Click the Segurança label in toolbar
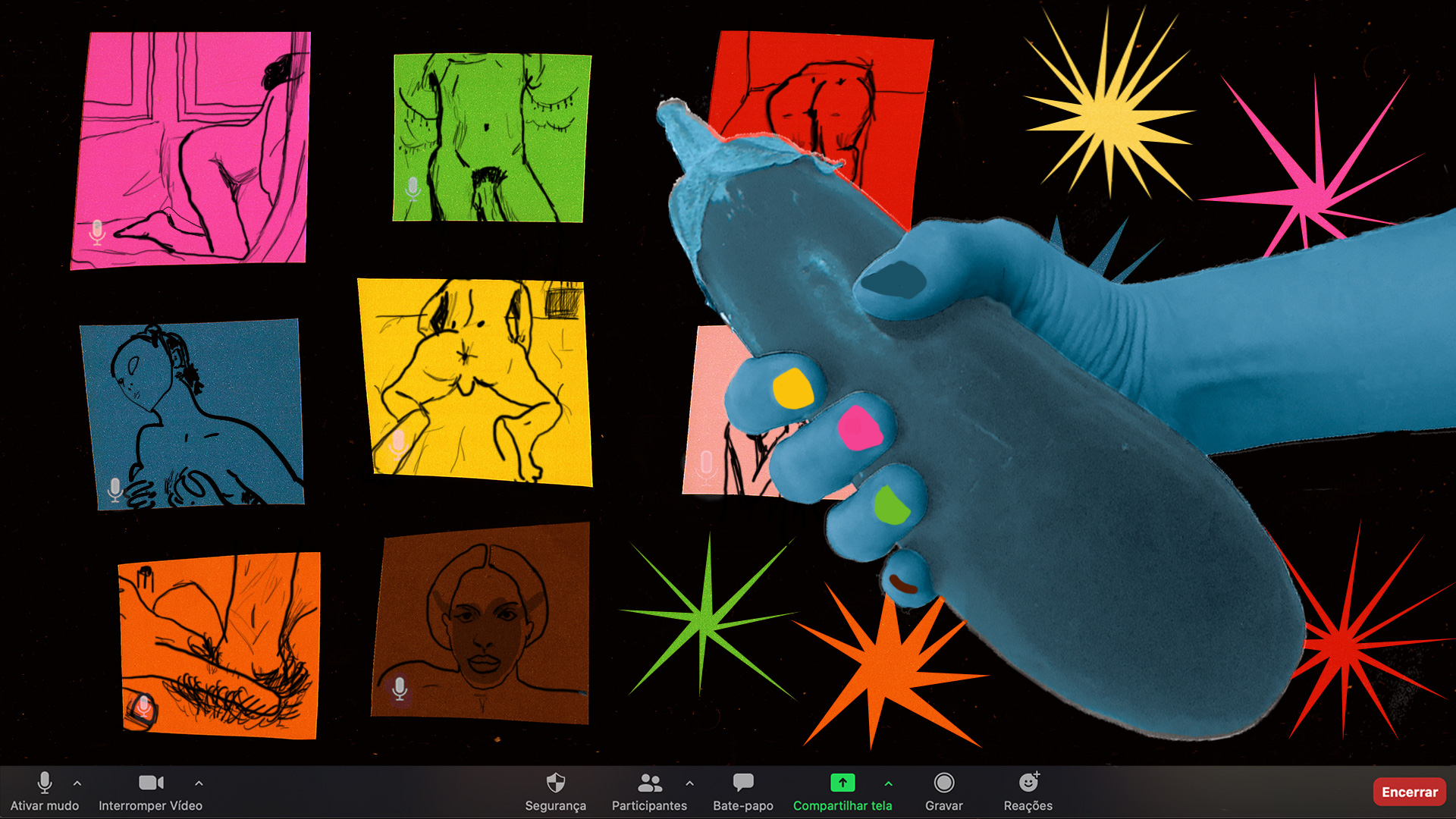 [x=555, y=805]
